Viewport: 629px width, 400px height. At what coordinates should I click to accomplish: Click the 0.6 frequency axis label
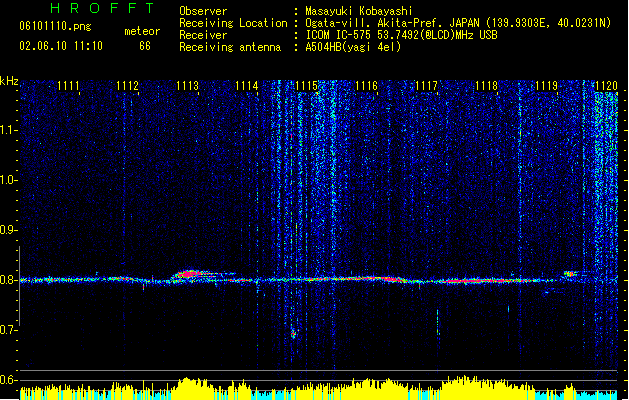[x=8, y=380]
